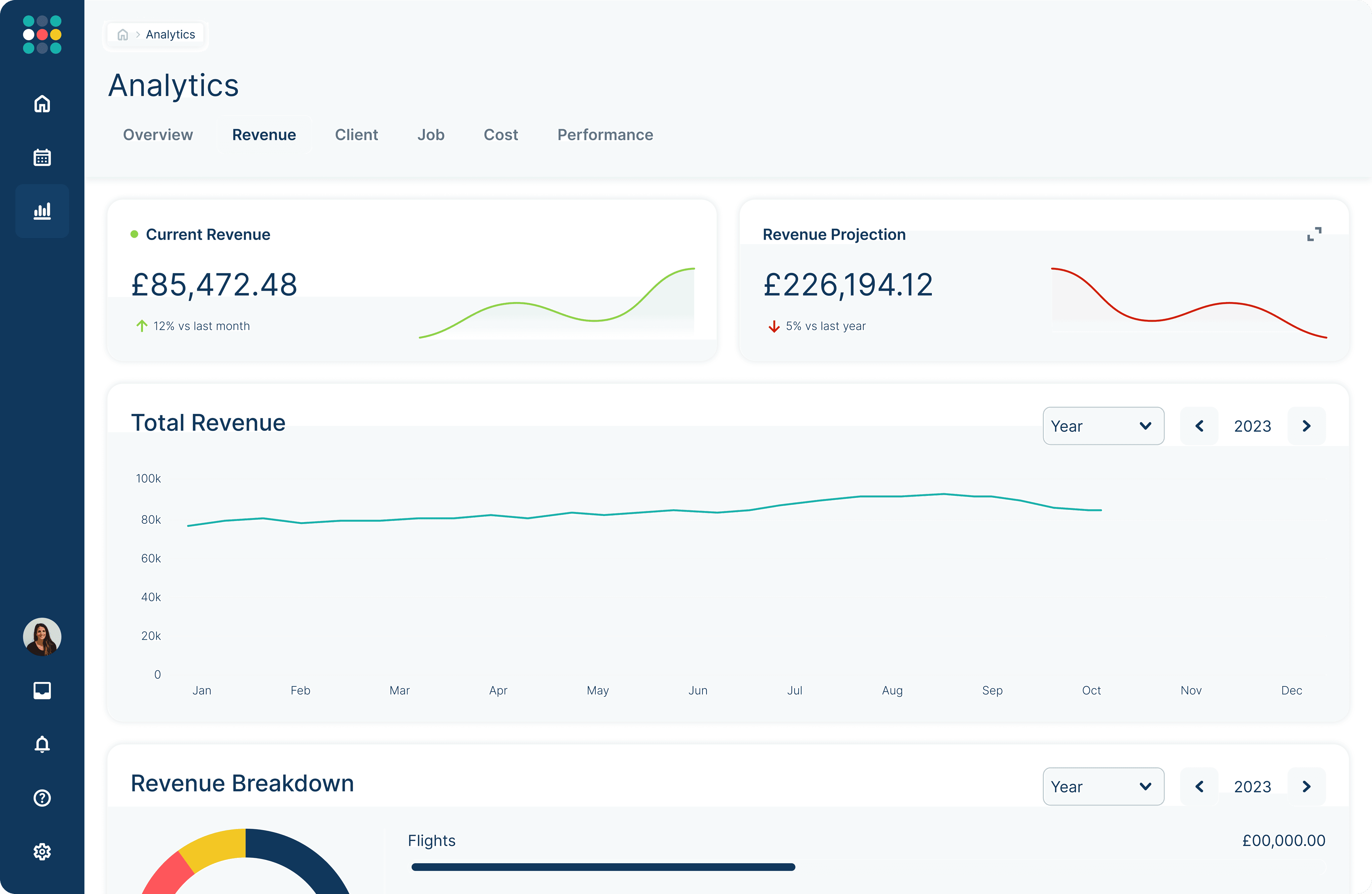Click the user profile avatar

point(42,637)
